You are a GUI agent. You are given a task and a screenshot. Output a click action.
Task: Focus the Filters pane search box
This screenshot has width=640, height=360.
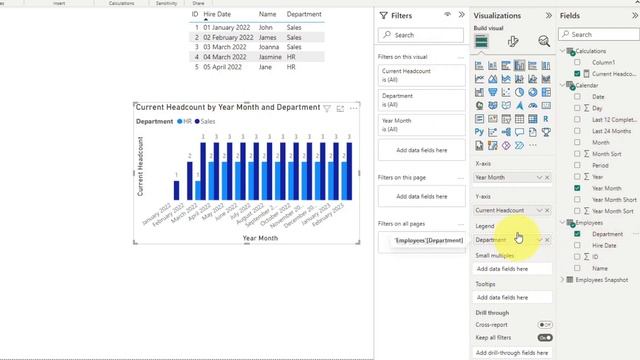coord(421,35)
